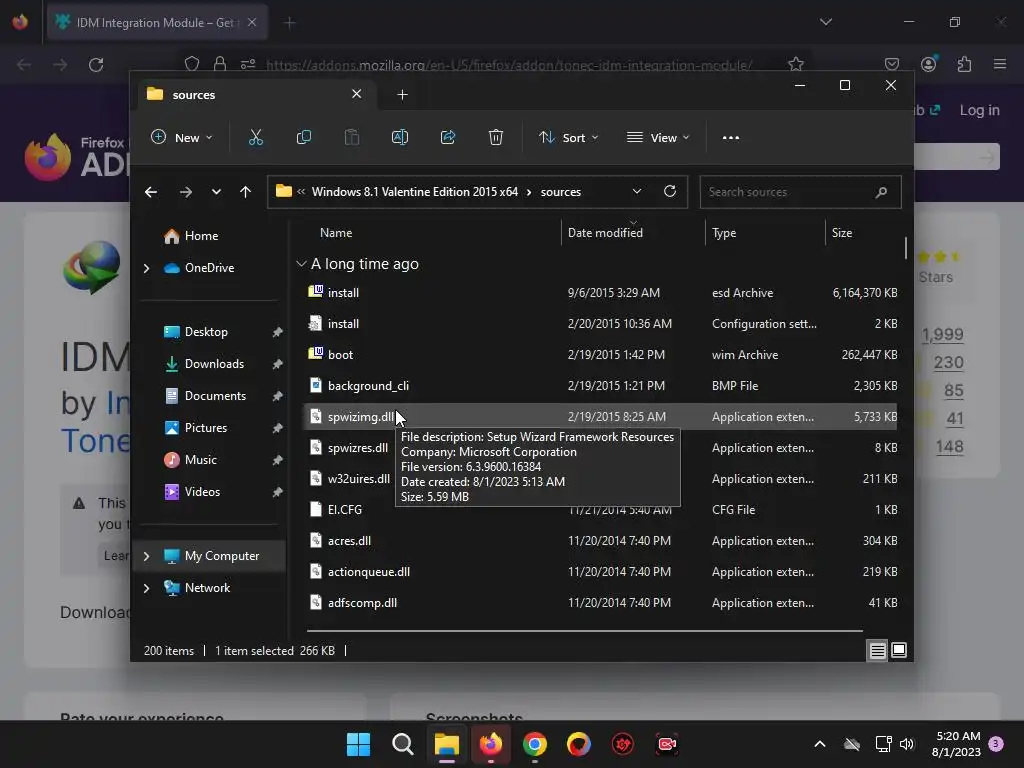Select the actionqueue.dll file

tap(601, 572)
